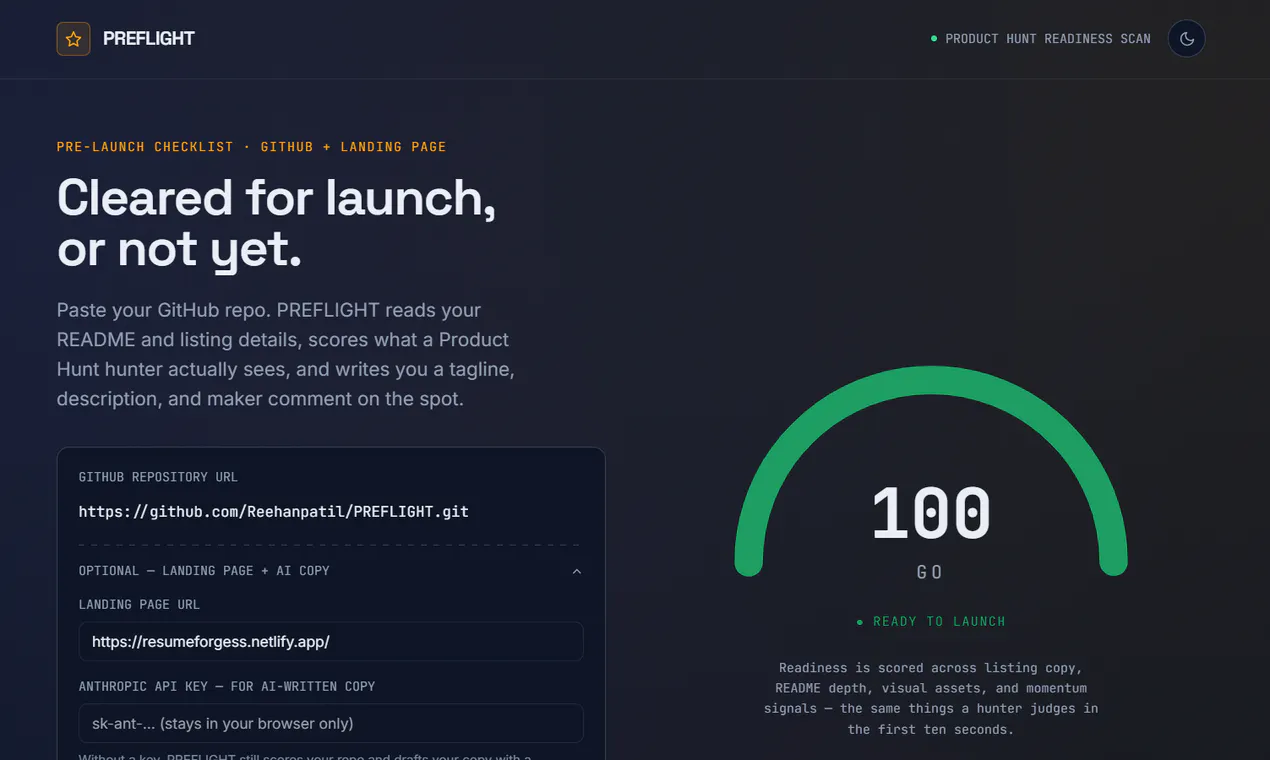Click the 'ANTHROPIC API KEY' label text
1270x760 pixels.
227,686
